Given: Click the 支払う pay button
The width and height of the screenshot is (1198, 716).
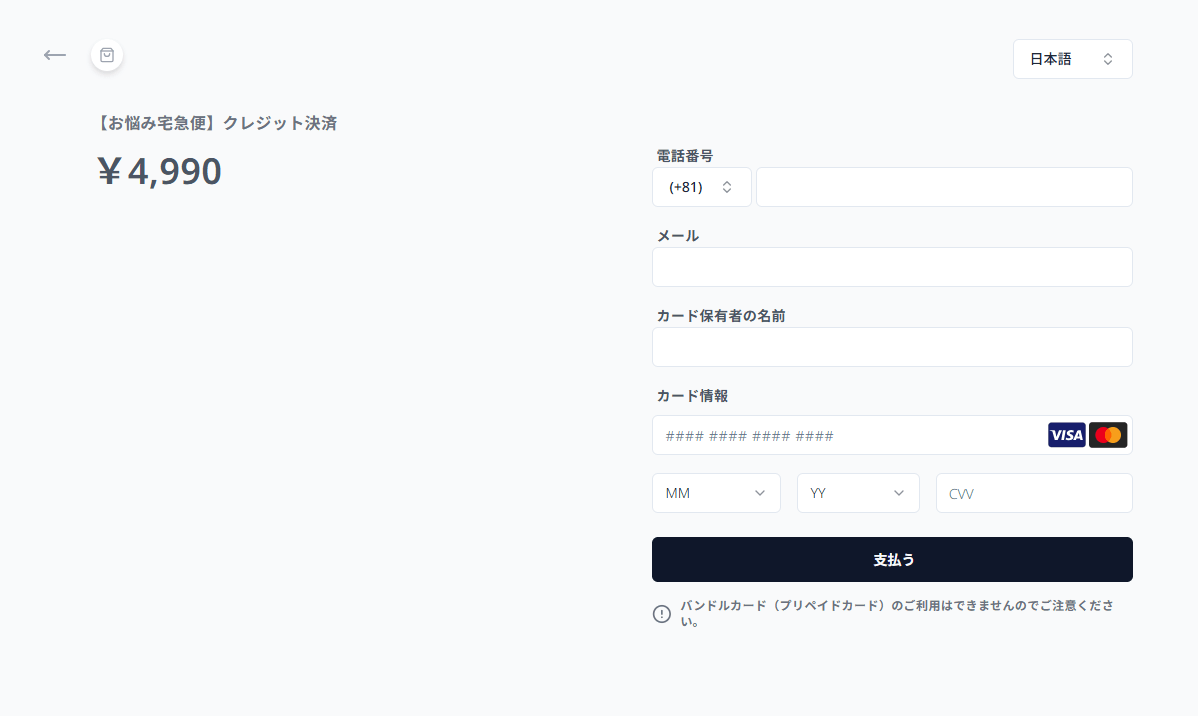Looking at the screenshot, I should [x=892, y=559].
